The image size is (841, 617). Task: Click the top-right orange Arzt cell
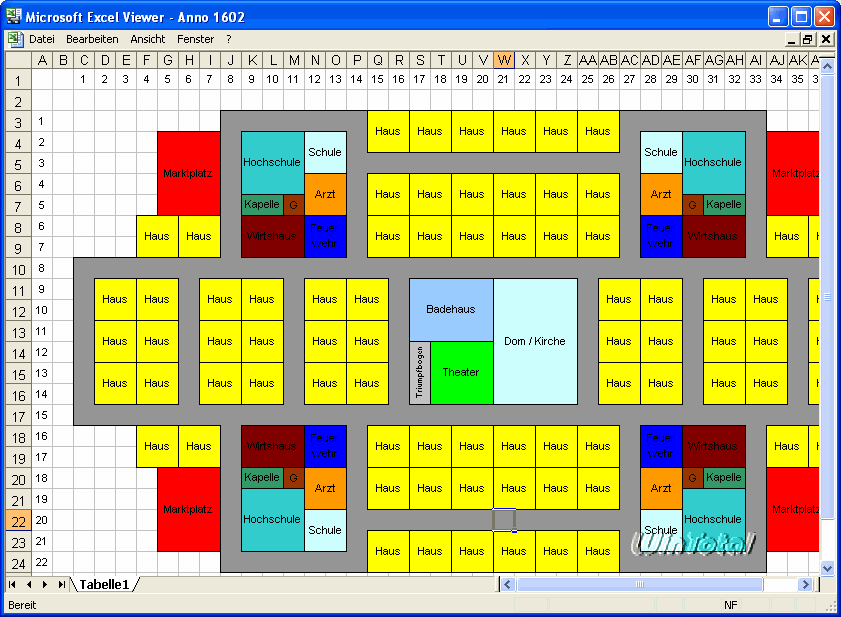[x=661, y=194]
